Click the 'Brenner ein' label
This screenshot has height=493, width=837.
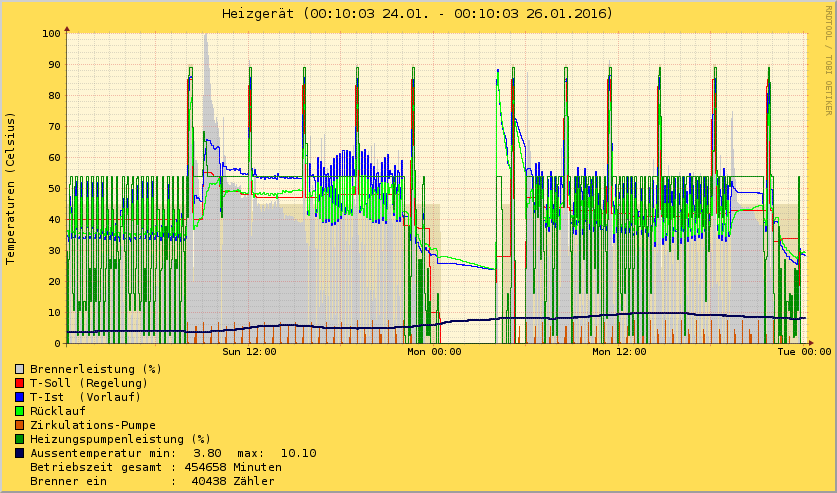[x=68, y=481]
